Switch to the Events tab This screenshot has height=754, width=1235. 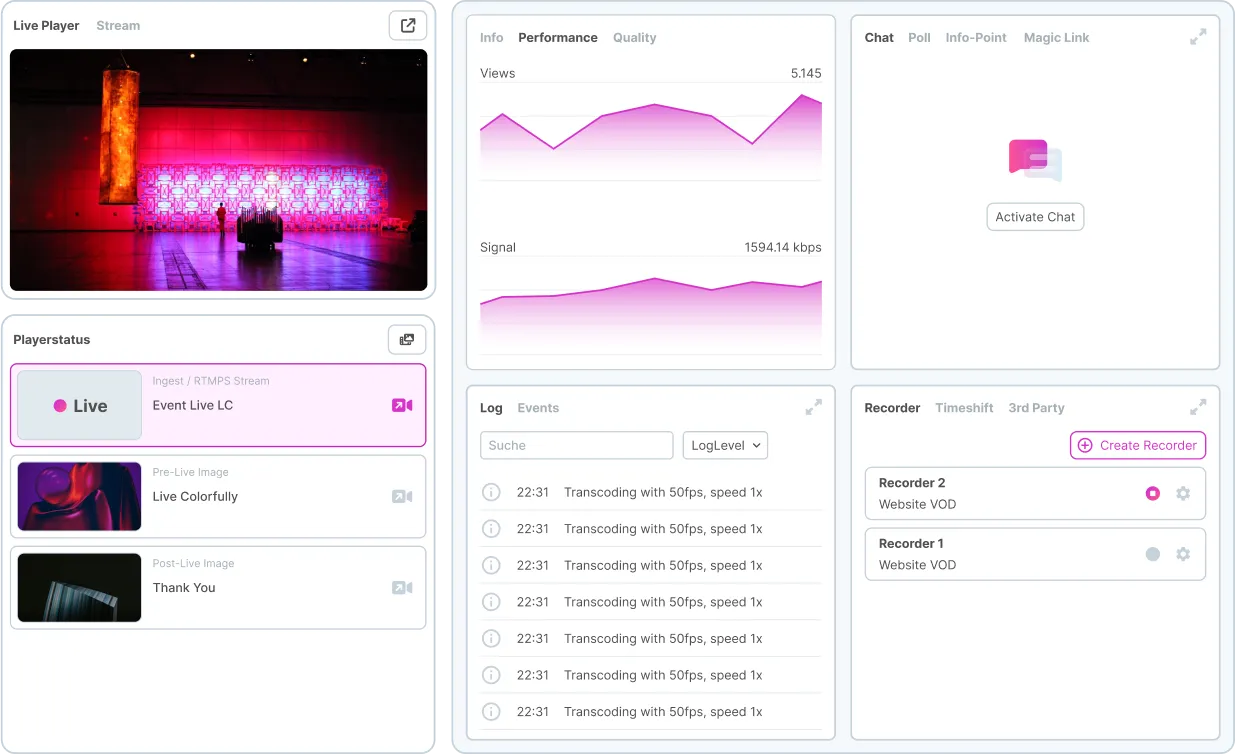pyautogui.click(x=538, y=408)
